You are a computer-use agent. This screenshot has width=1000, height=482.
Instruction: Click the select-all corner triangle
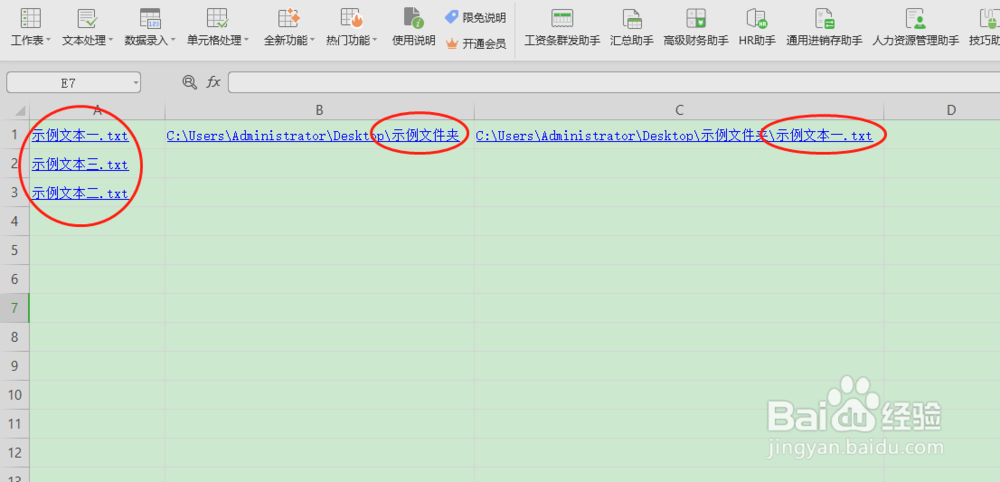[x=19, y=110]
